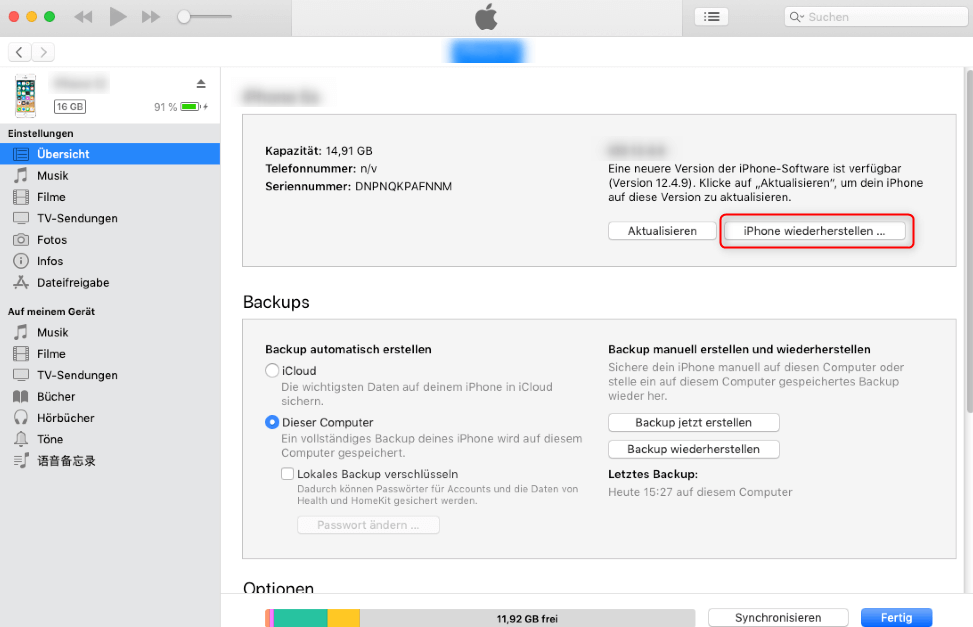This screenshot has width=973, height=627.
Task: Click the 91 % battery percentage text
Action: [x=166, y=107]
